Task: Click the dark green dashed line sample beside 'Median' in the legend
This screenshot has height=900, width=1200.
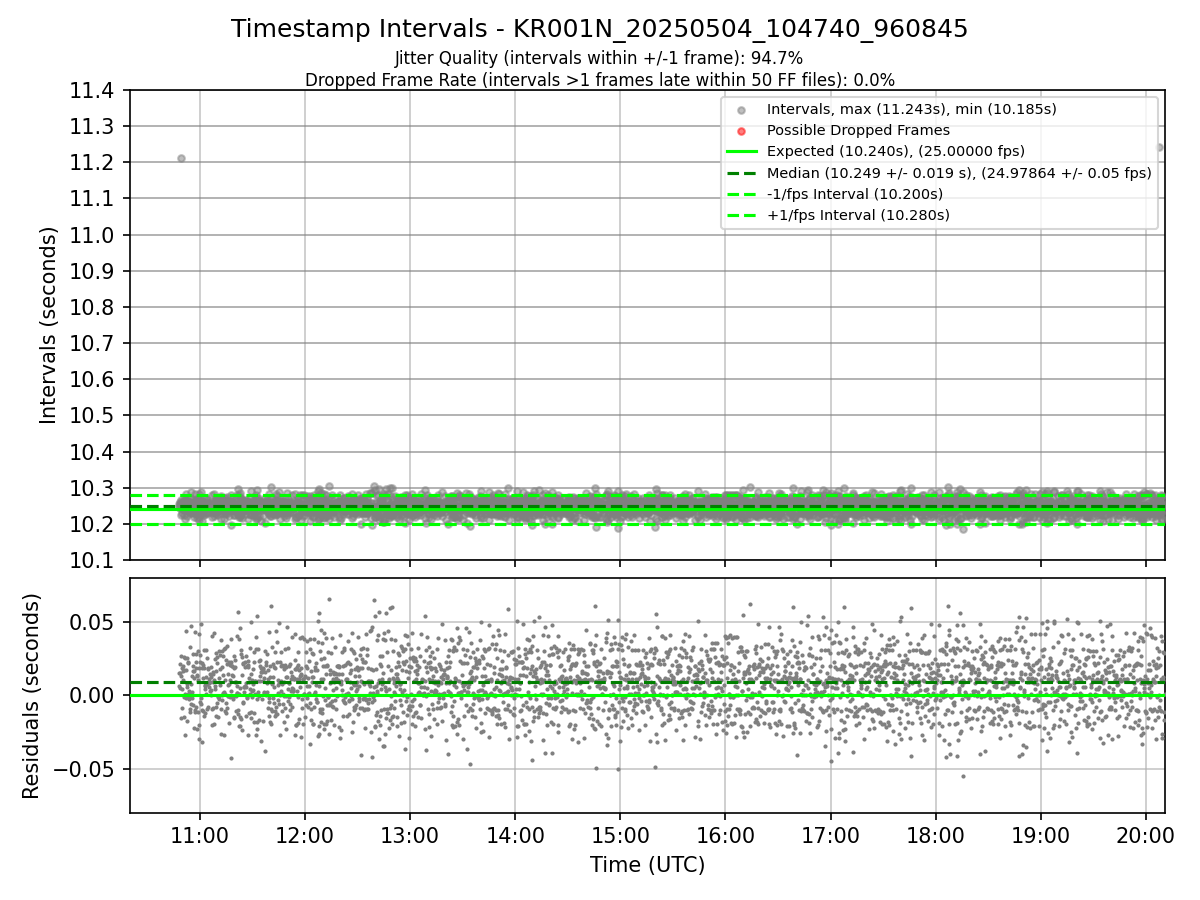Action: [741, 173]
